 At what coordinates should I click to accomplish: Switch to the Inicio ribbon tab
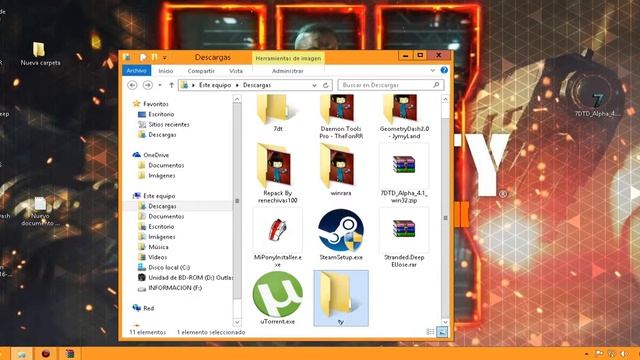166,71
